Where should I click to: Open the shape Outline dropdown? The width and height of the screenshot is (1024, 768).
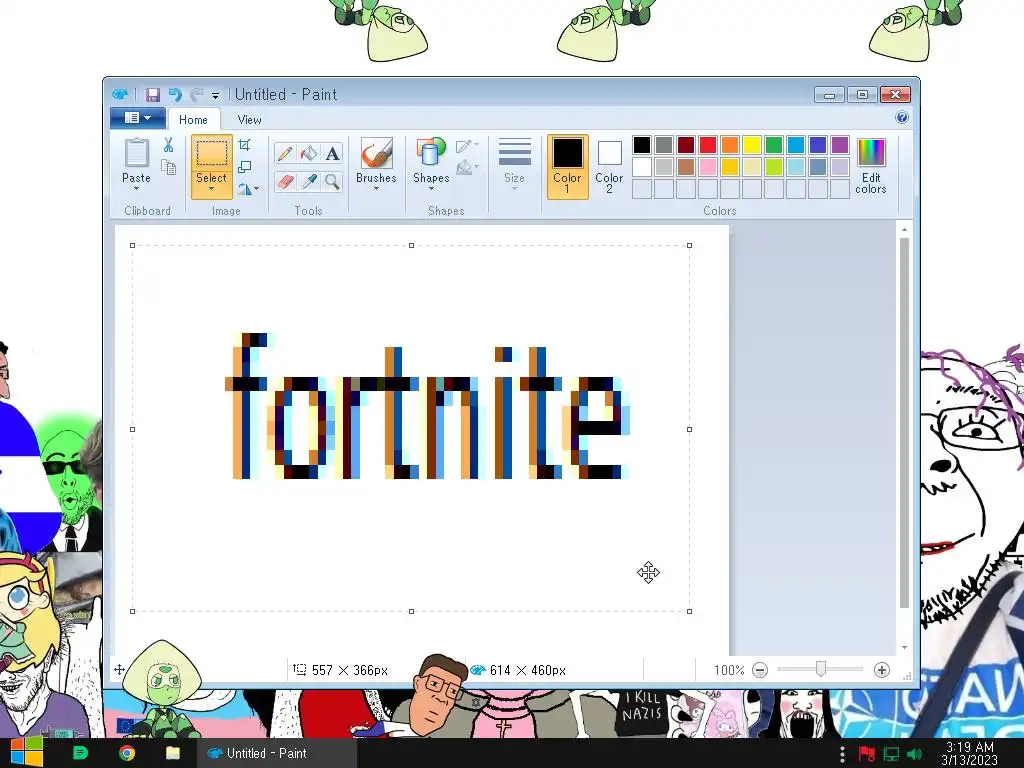[467, 146]
